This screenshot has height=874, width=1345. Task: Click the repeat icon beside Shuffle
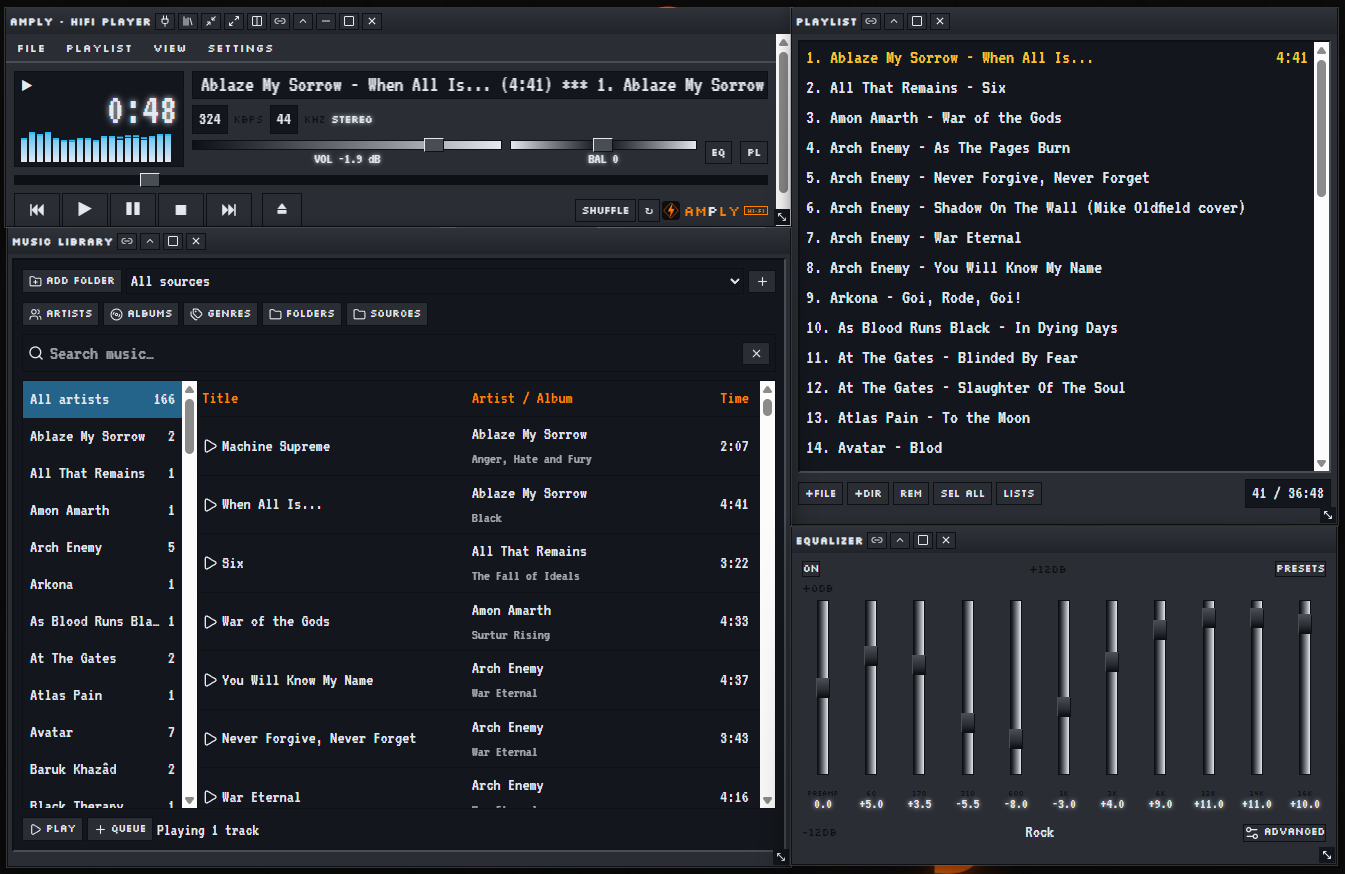[648, 211]
